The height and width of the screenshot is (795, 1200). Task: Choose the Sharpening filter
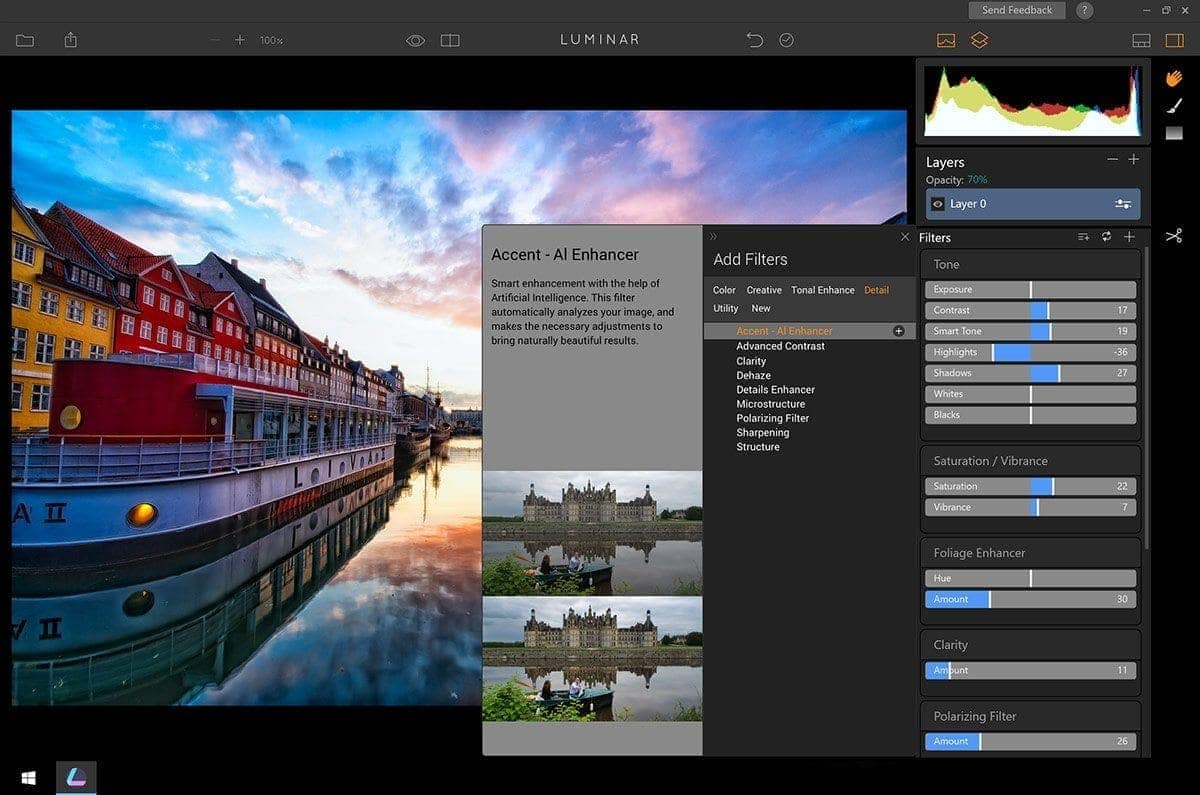coord(763,433)
